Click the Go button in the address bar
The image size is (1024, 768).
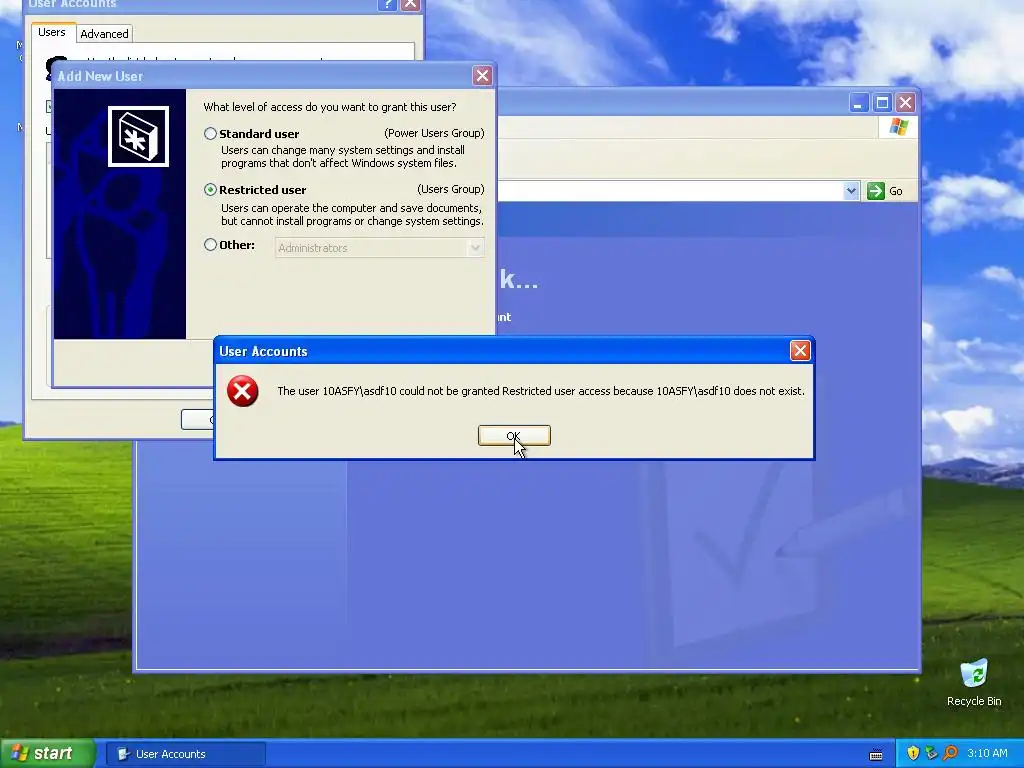point(885,191)
